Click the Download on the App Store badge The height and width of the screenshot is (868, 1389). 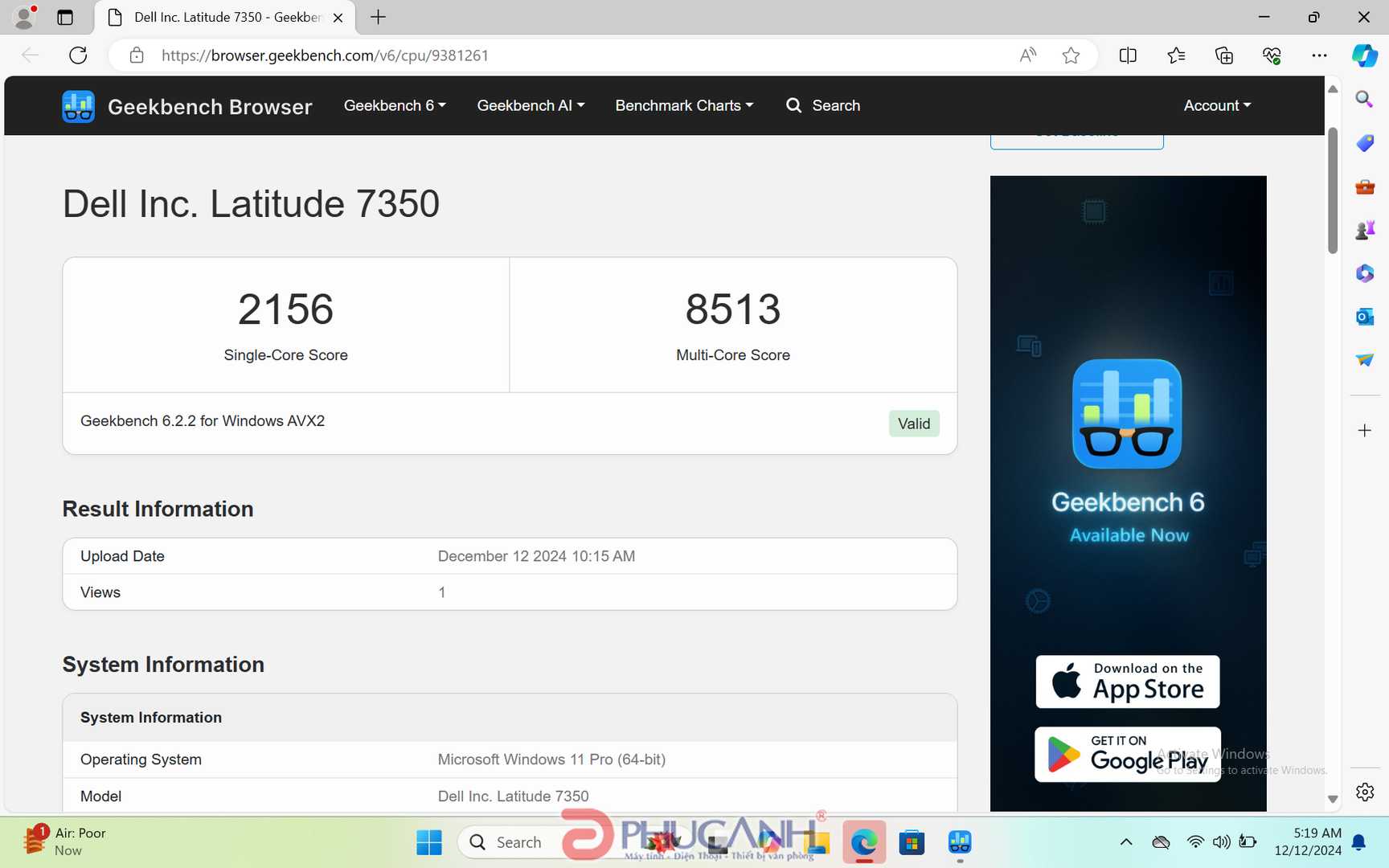coord(1128,682)
